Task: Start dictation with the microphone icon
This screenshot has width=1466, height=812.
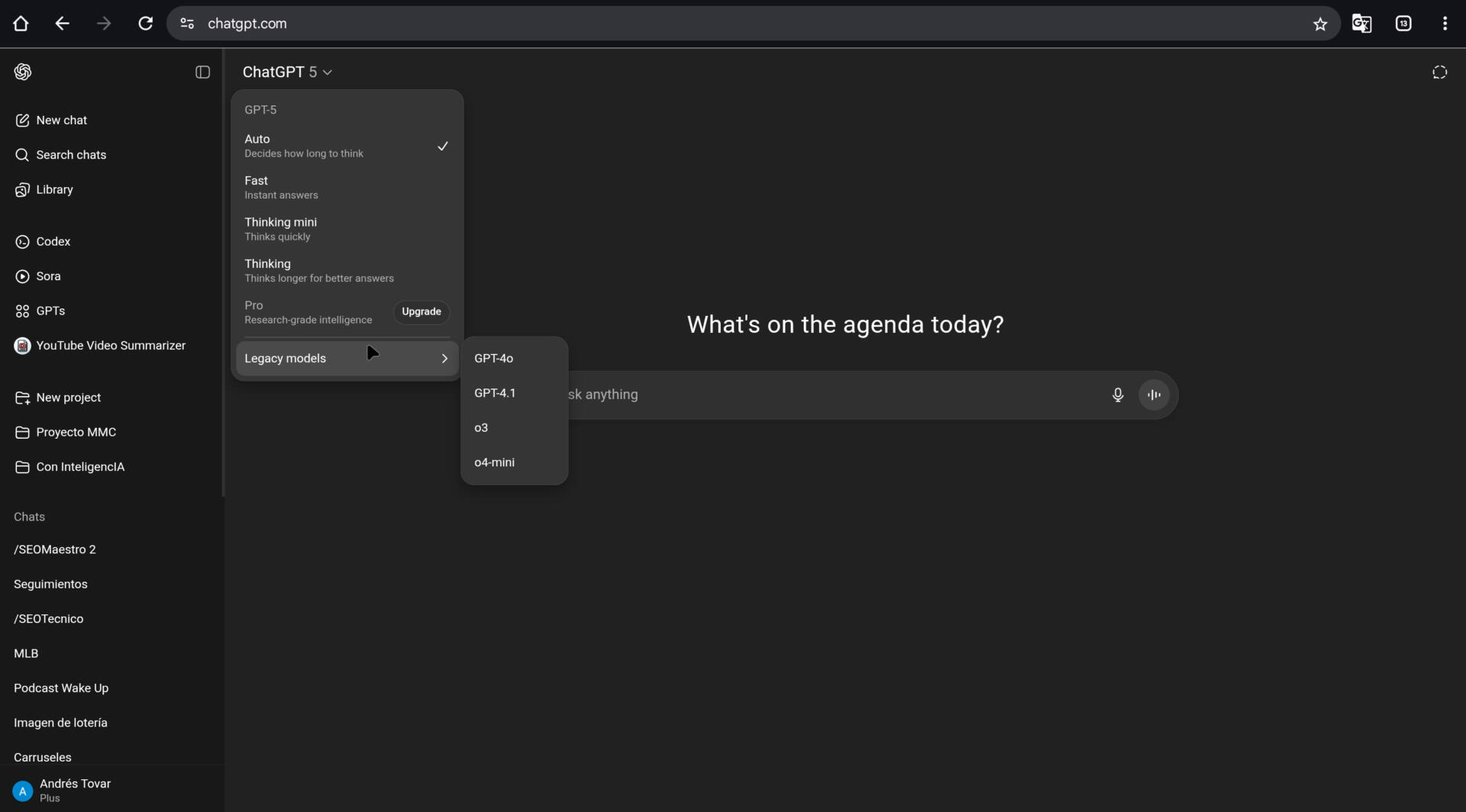Action: click(x=1118, y=395)
